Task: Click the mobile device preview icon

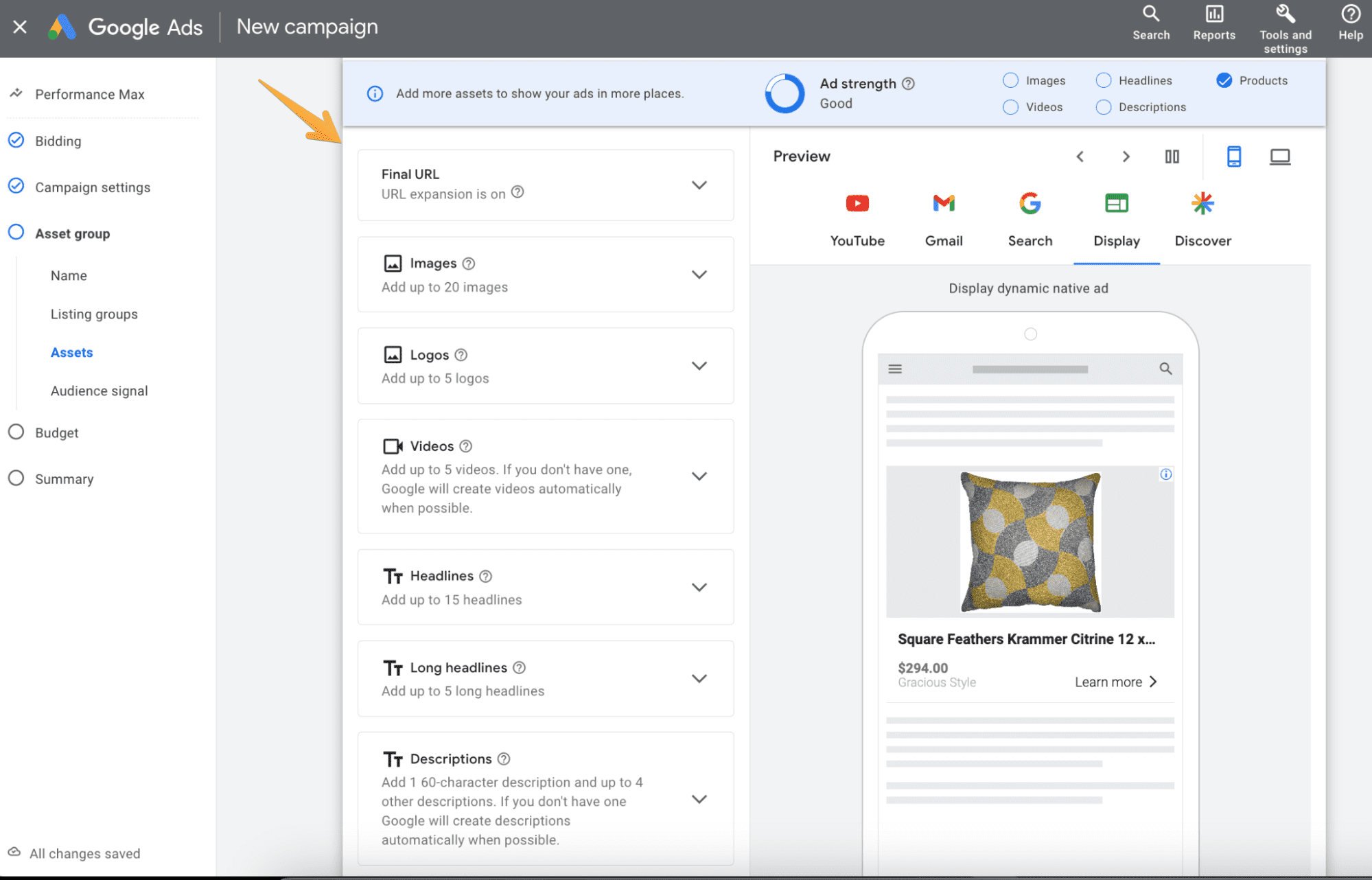Action: (x=1233, y=157)
